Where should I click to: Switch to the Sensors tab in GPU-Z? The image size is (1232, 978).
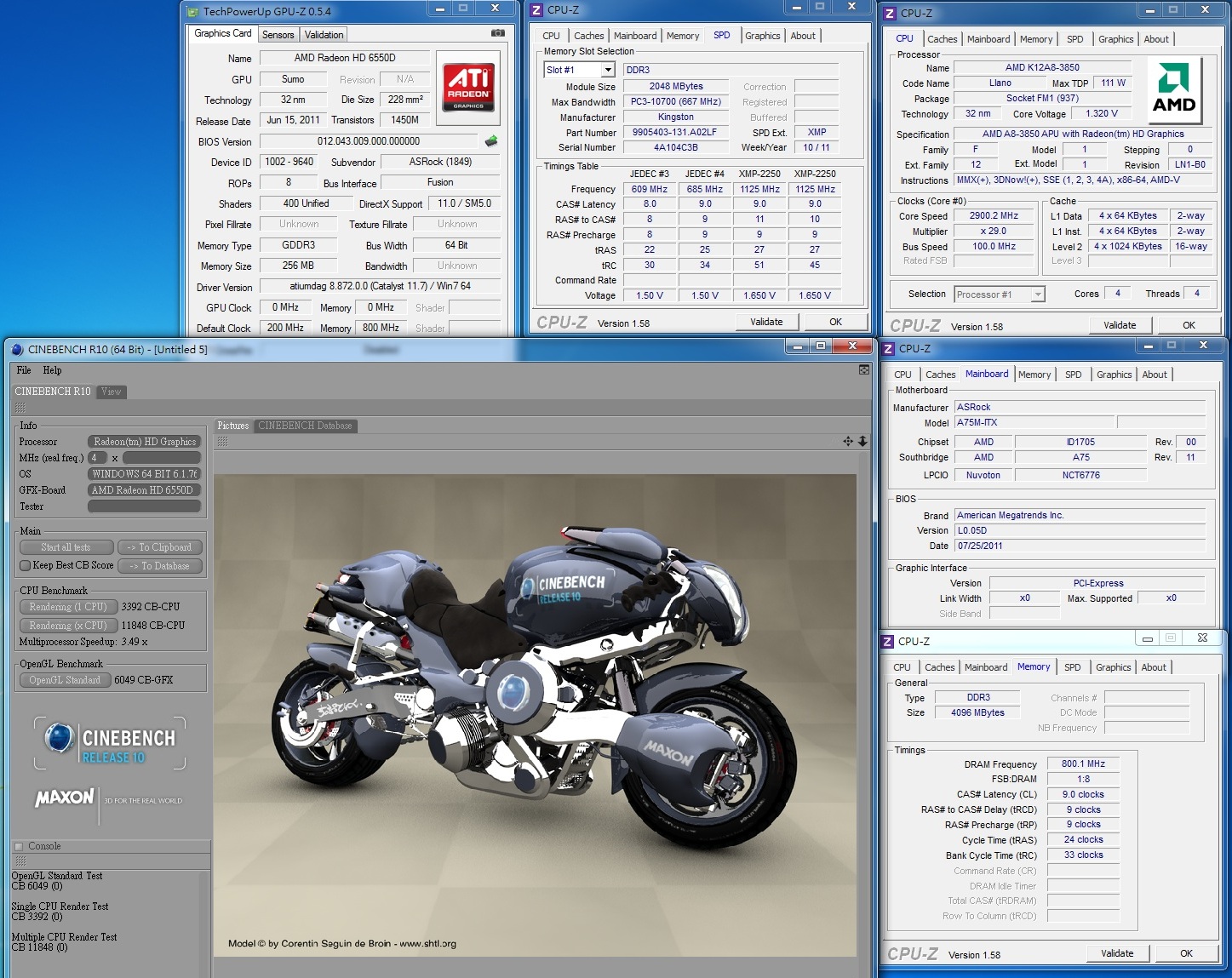278,35
